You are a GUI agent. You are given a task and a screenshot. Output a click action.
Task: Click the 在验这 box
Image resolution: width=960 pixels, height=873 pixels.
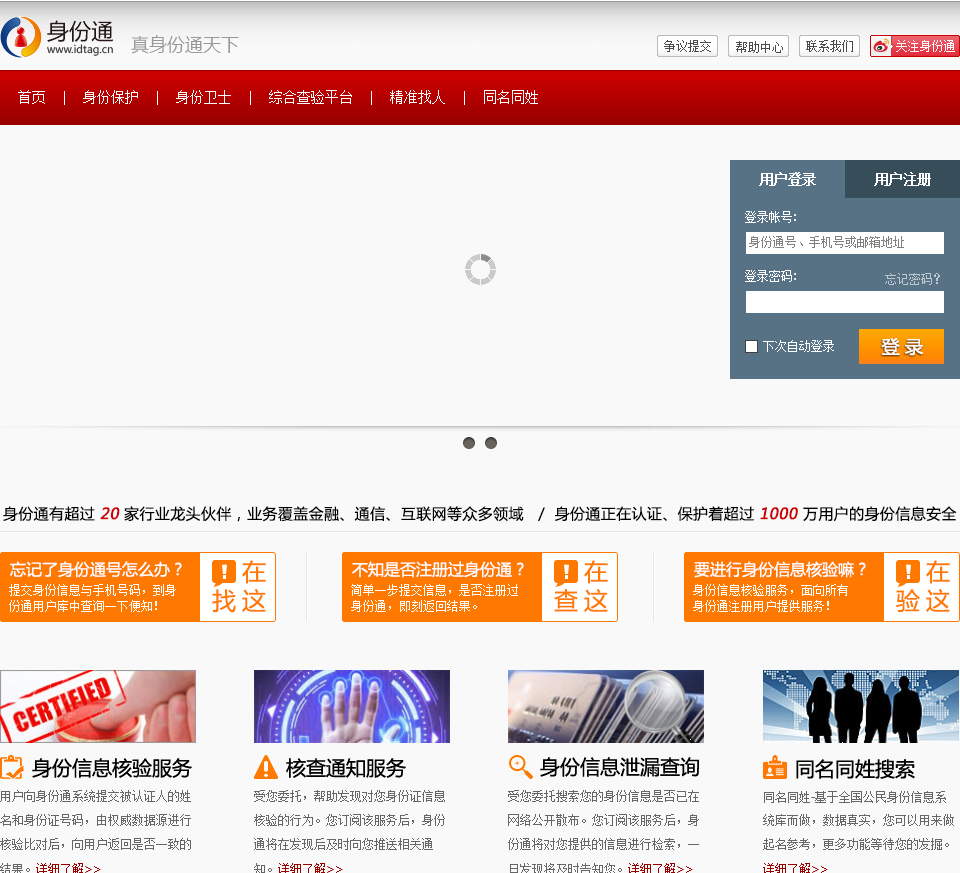point(921,587)
